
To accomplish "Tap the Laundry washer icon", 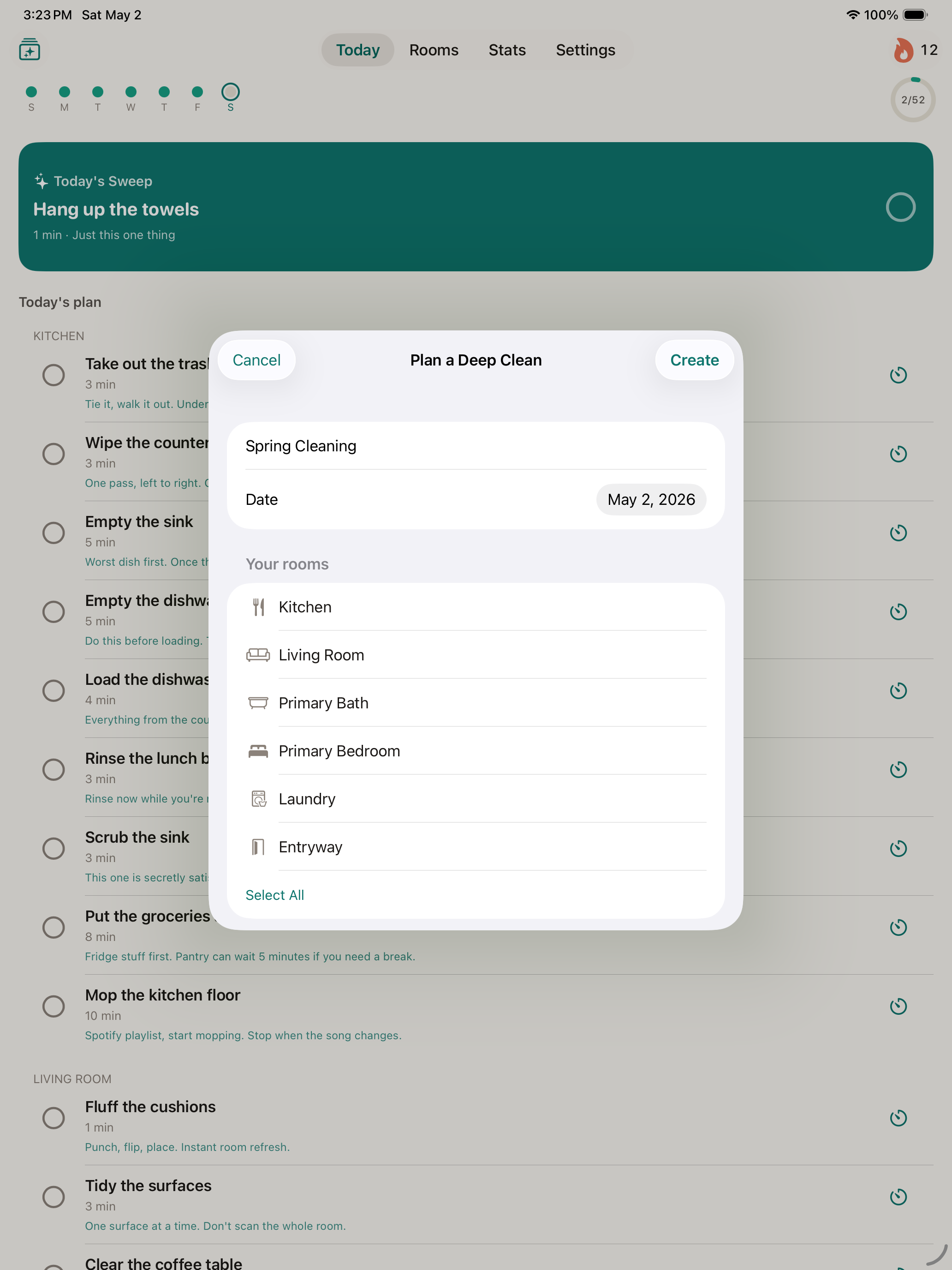I will tap(259, 799).
